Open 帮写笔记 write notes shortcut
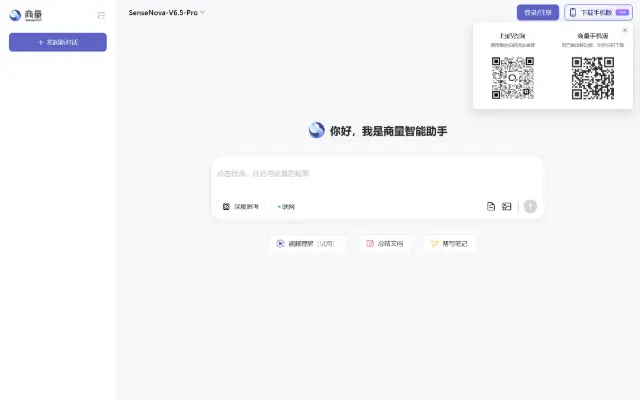Image resolution: width=640 pixels, height=400 pixels. tap(449, 244)
